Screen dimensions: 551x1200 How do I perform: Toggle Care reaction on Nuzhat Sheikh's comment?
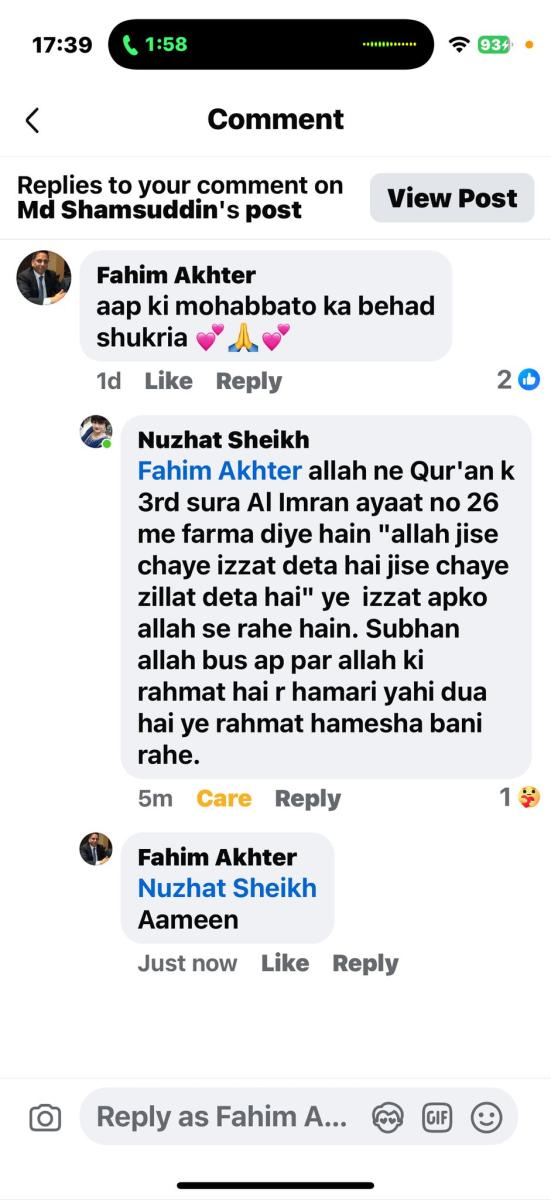tap(224, 798)
